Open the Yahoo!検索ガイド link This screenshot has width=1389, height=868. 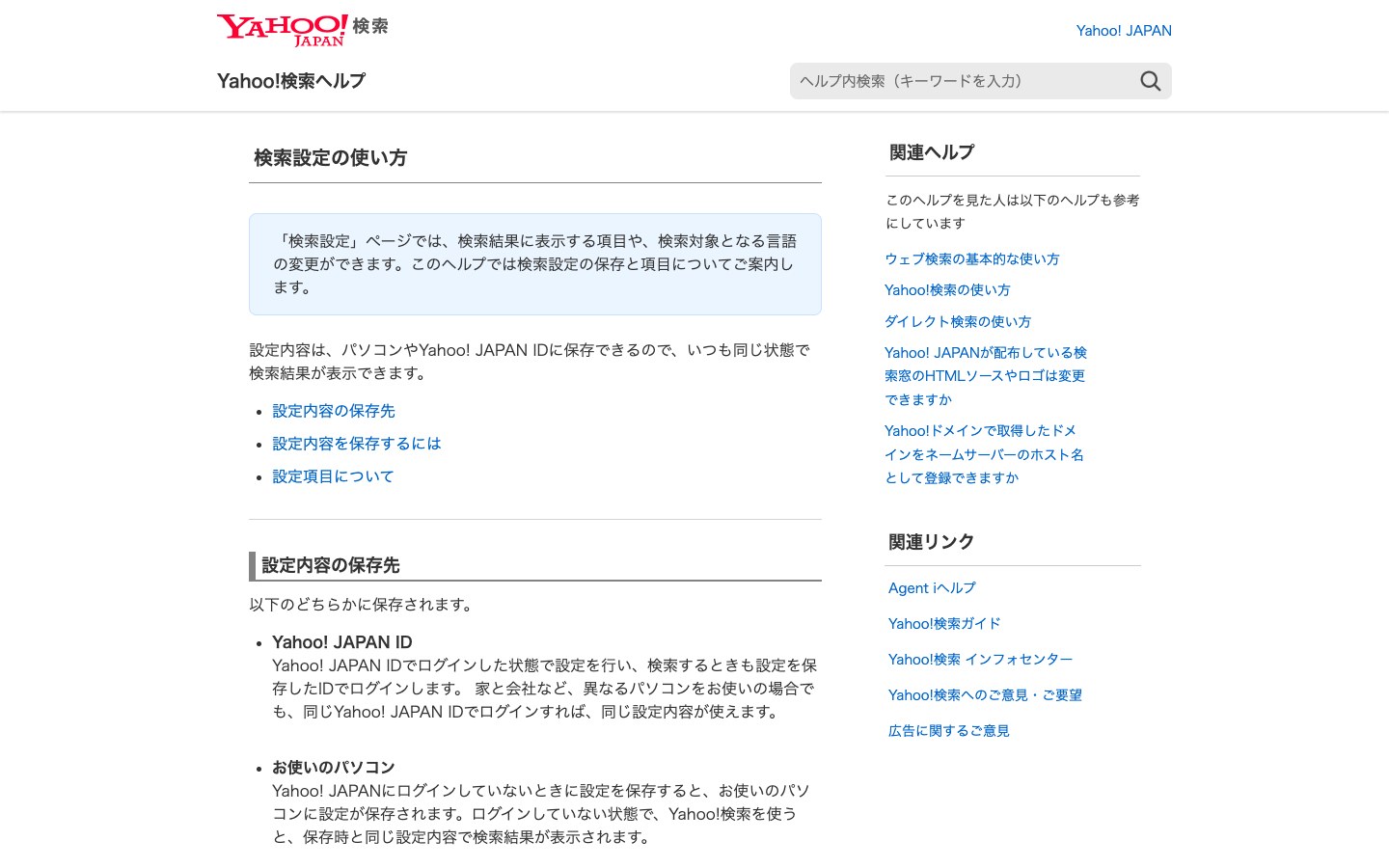(x=944, y=624)
